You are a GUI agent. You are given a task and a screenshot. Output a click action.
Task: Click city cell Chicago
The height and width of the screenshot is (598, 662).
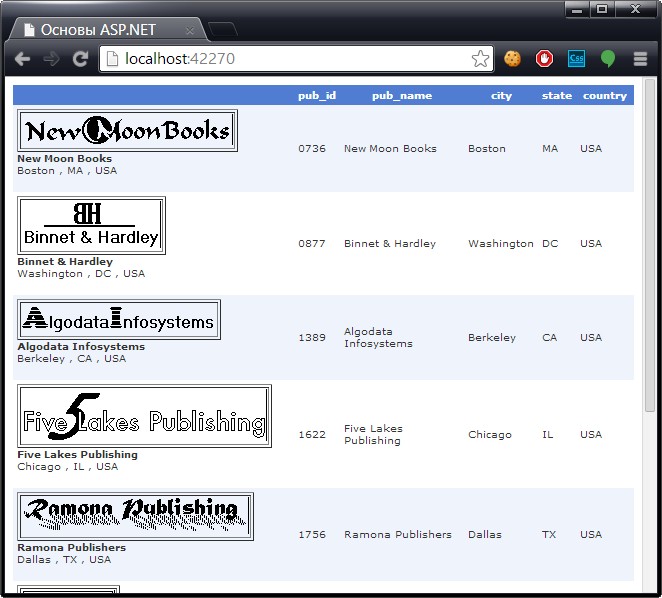490,435
